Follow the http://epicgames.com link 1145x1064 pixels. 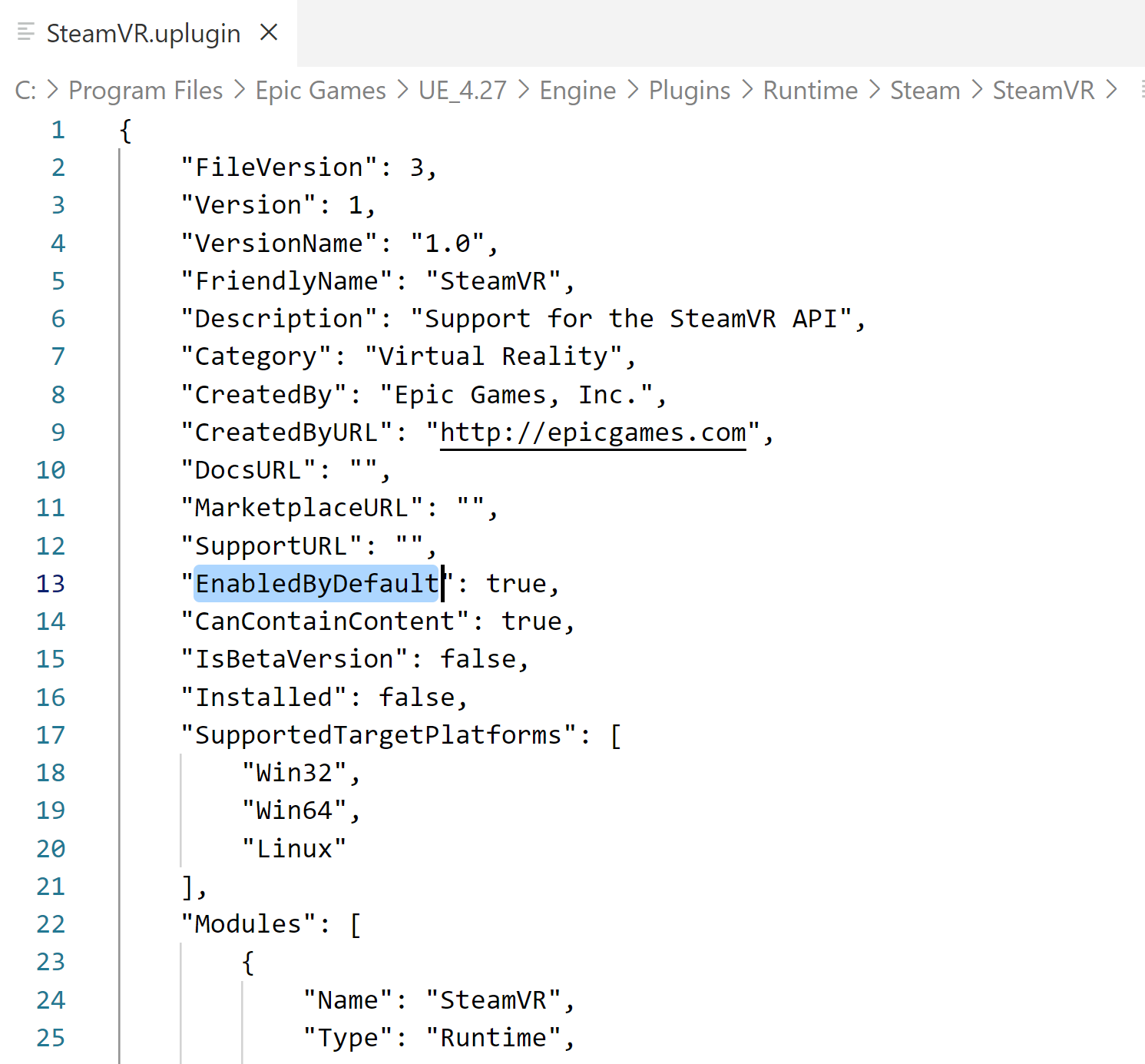[593, 433]
